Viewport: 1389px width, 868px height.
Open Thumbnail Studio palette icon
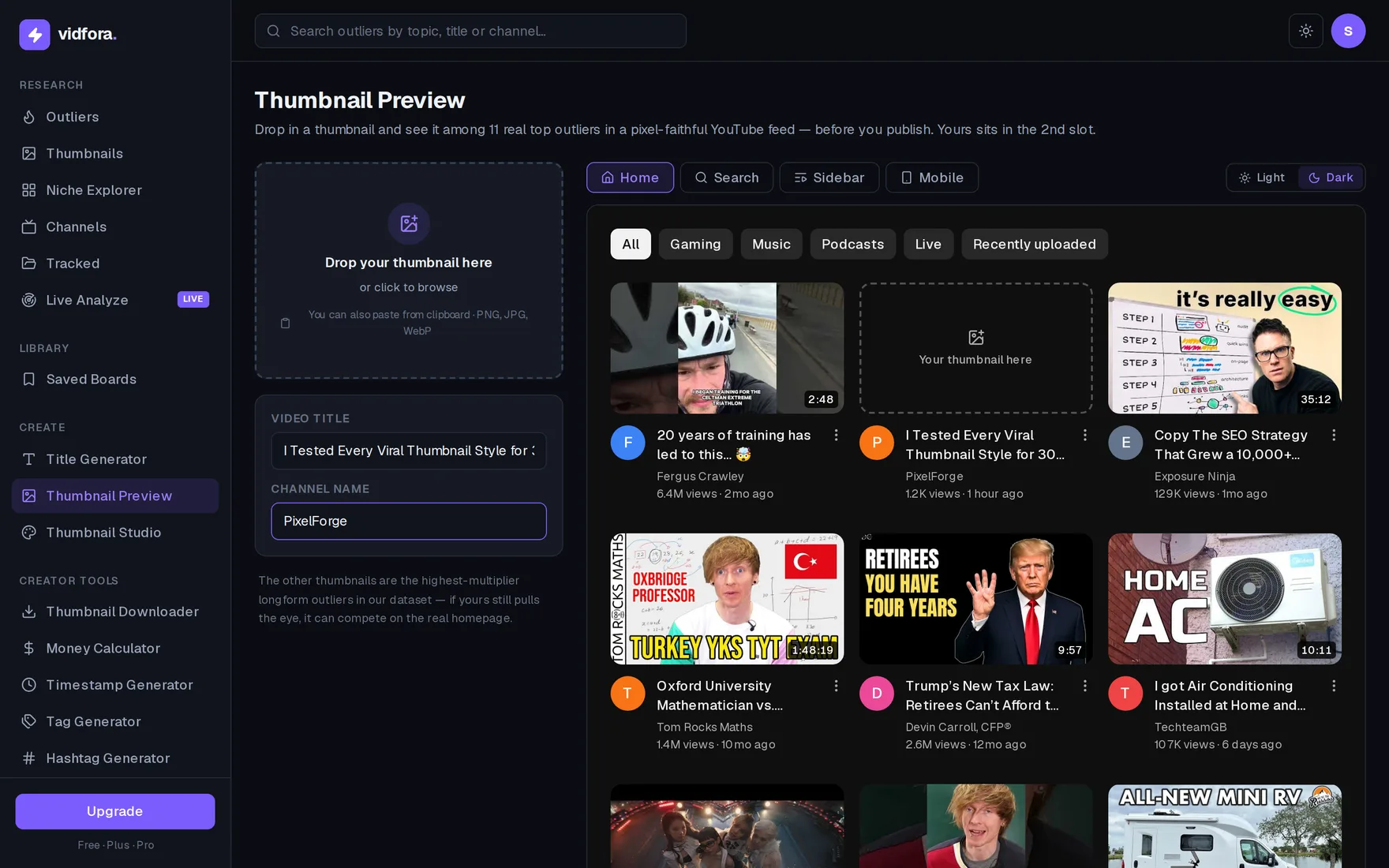click(x=29, y=533)
